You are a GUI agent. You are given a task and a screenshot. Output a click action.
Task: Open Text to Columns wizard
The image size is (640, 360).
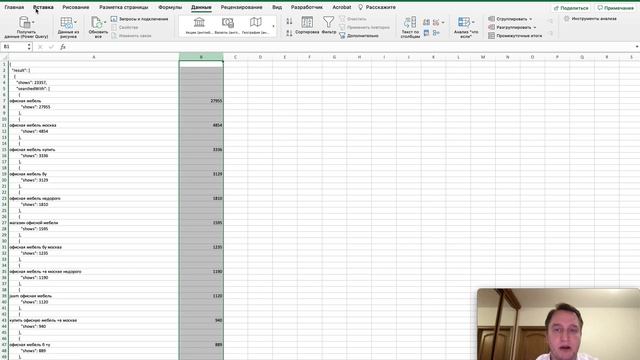[x=410, y=27]
